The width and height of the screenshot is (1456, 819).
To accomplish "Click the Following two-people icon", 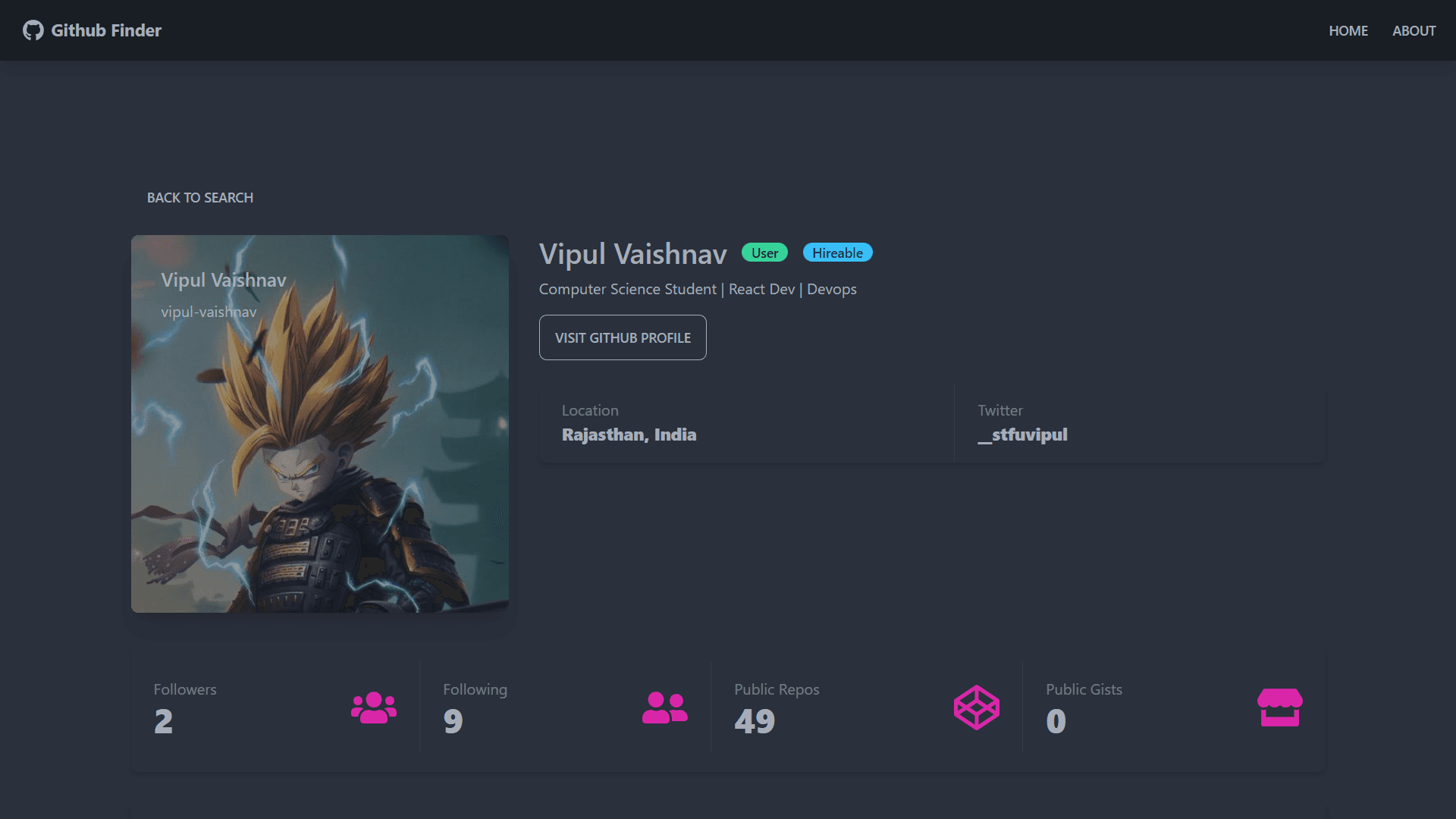I will [x=665, y=708].
